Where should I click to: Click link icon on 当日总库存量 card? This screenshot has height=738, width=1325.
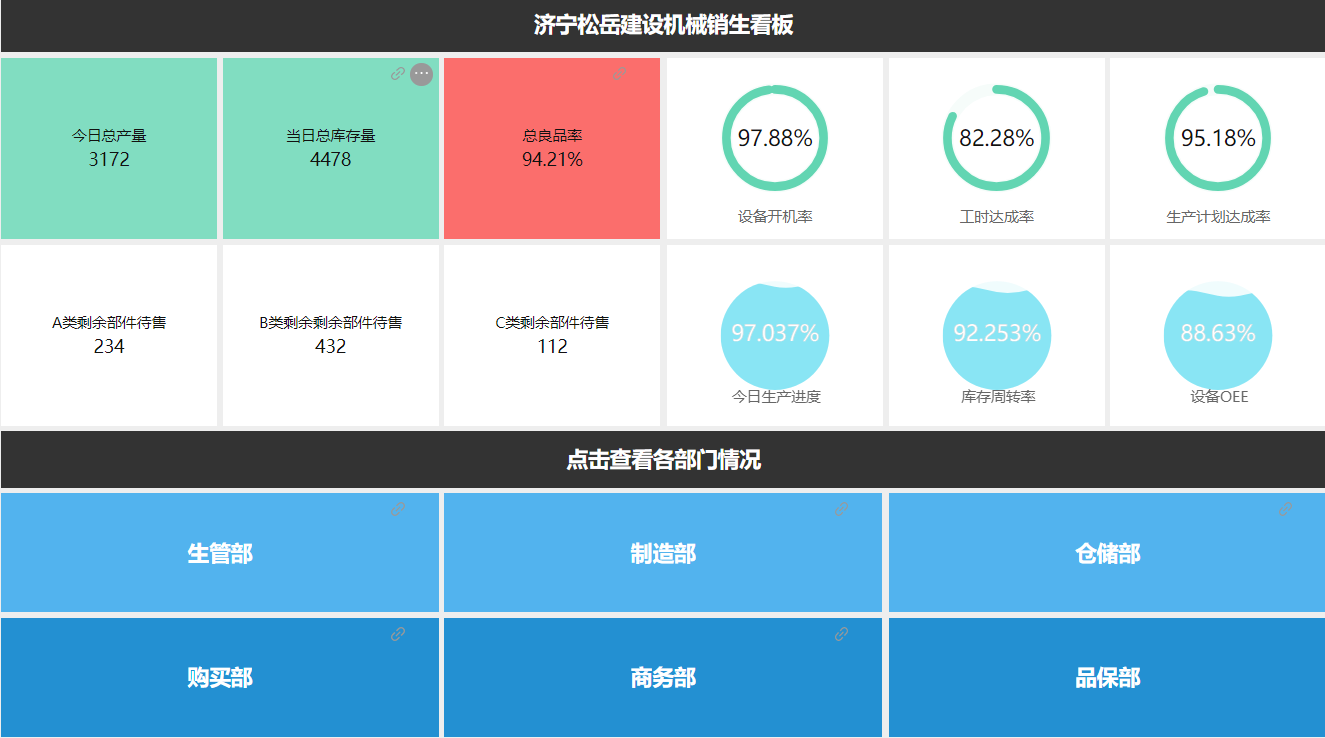(x=398, y=74)
